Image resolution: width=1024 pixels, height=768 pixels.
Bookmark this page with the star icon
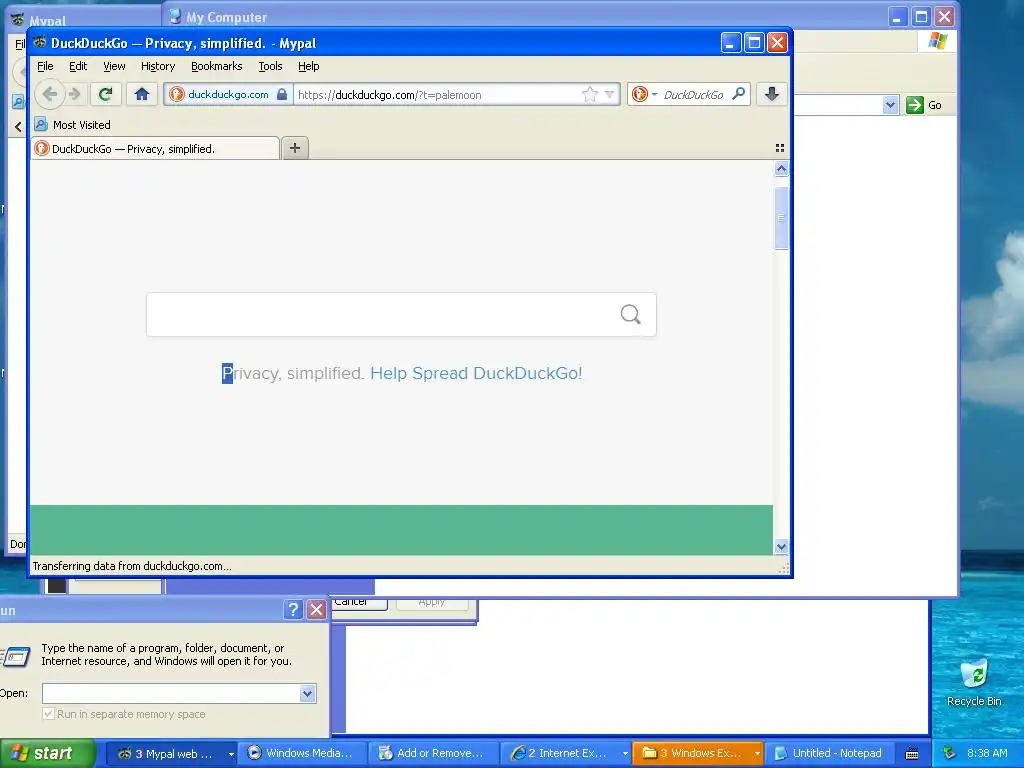(589, 94)
